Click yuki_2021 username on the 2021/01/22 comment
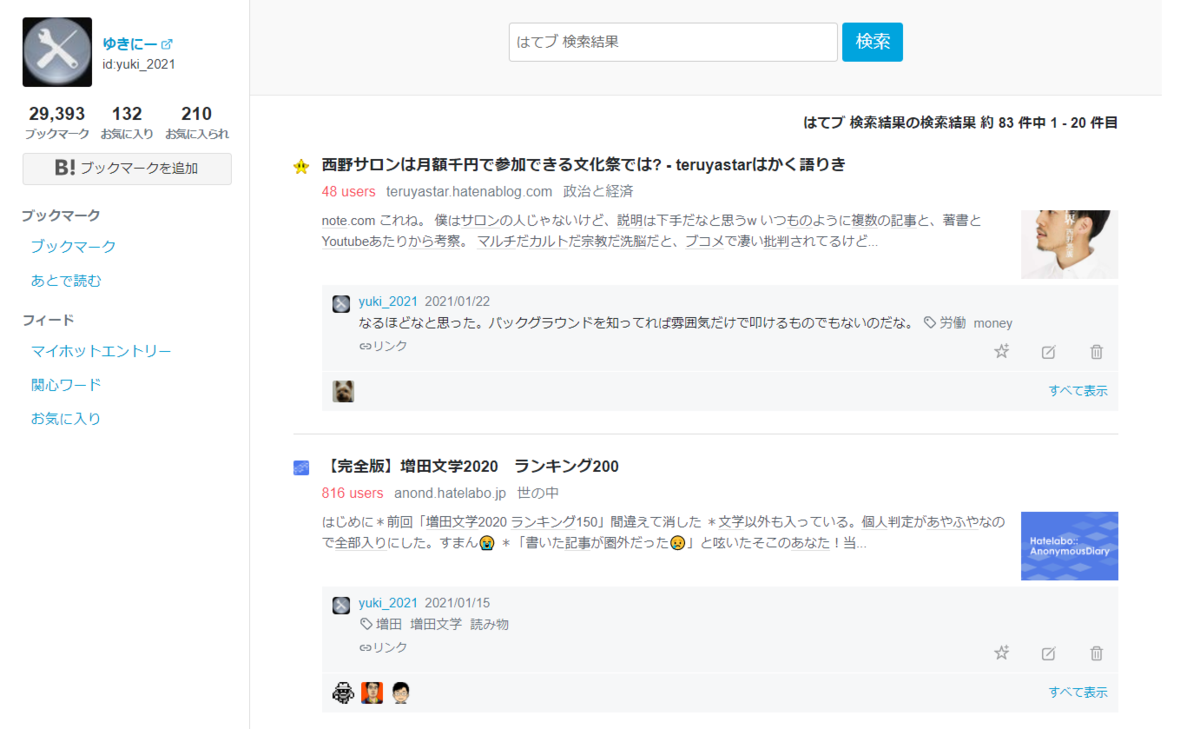 point(388,302)
